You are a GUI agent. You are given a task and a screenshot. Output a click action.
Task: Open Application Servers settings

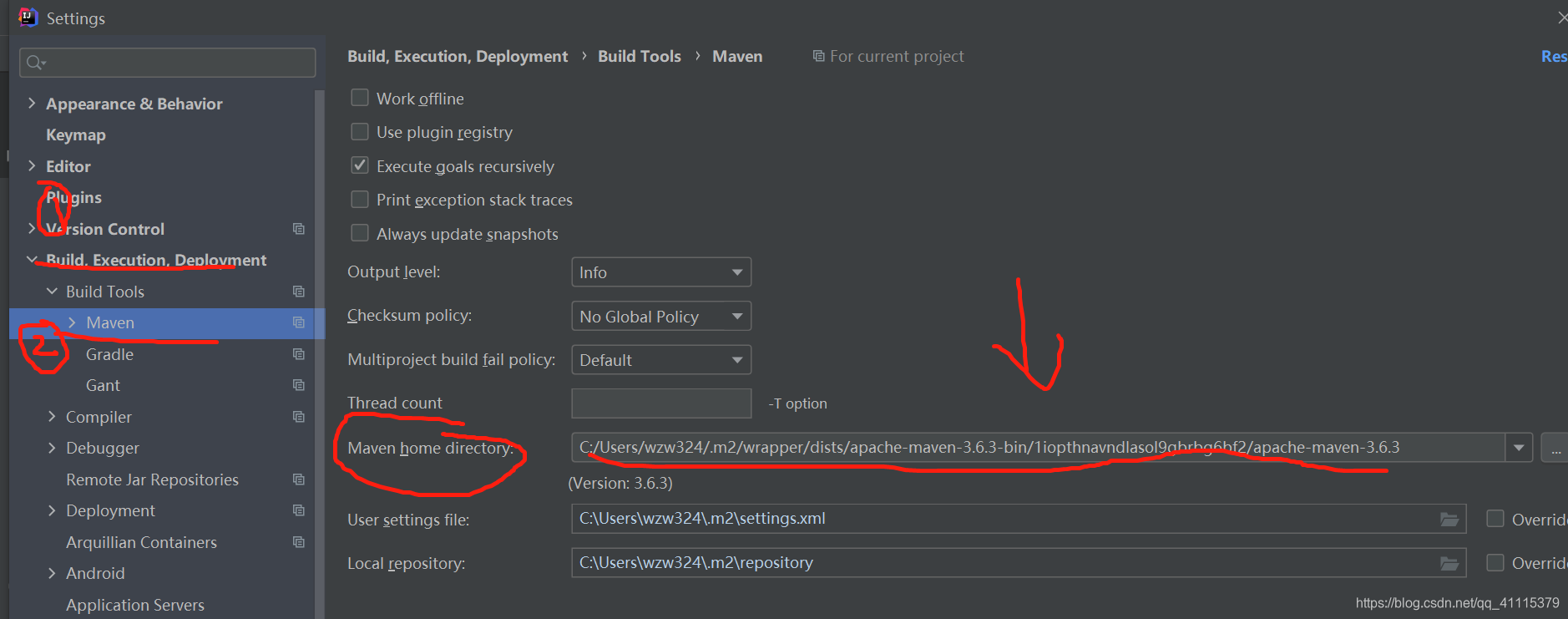[x=135, y=605]
